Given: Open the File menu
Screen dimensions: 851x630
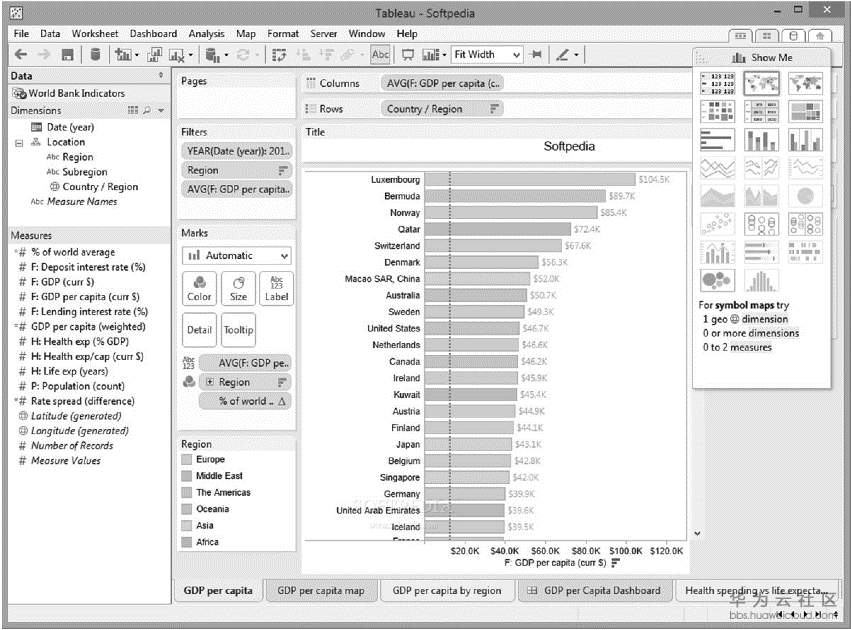Looking at the screenshot, I should [x=21, y=34].
